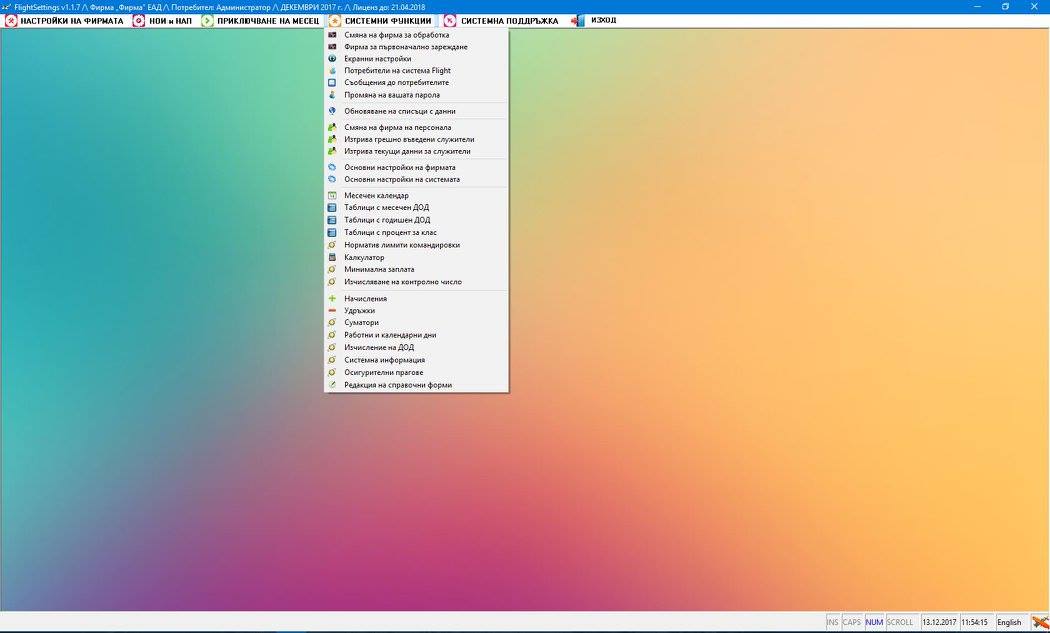The width and height of the screenshot is (1050, 633).
Task: Click the green plus icon beside Начисления
Action: 331,299
